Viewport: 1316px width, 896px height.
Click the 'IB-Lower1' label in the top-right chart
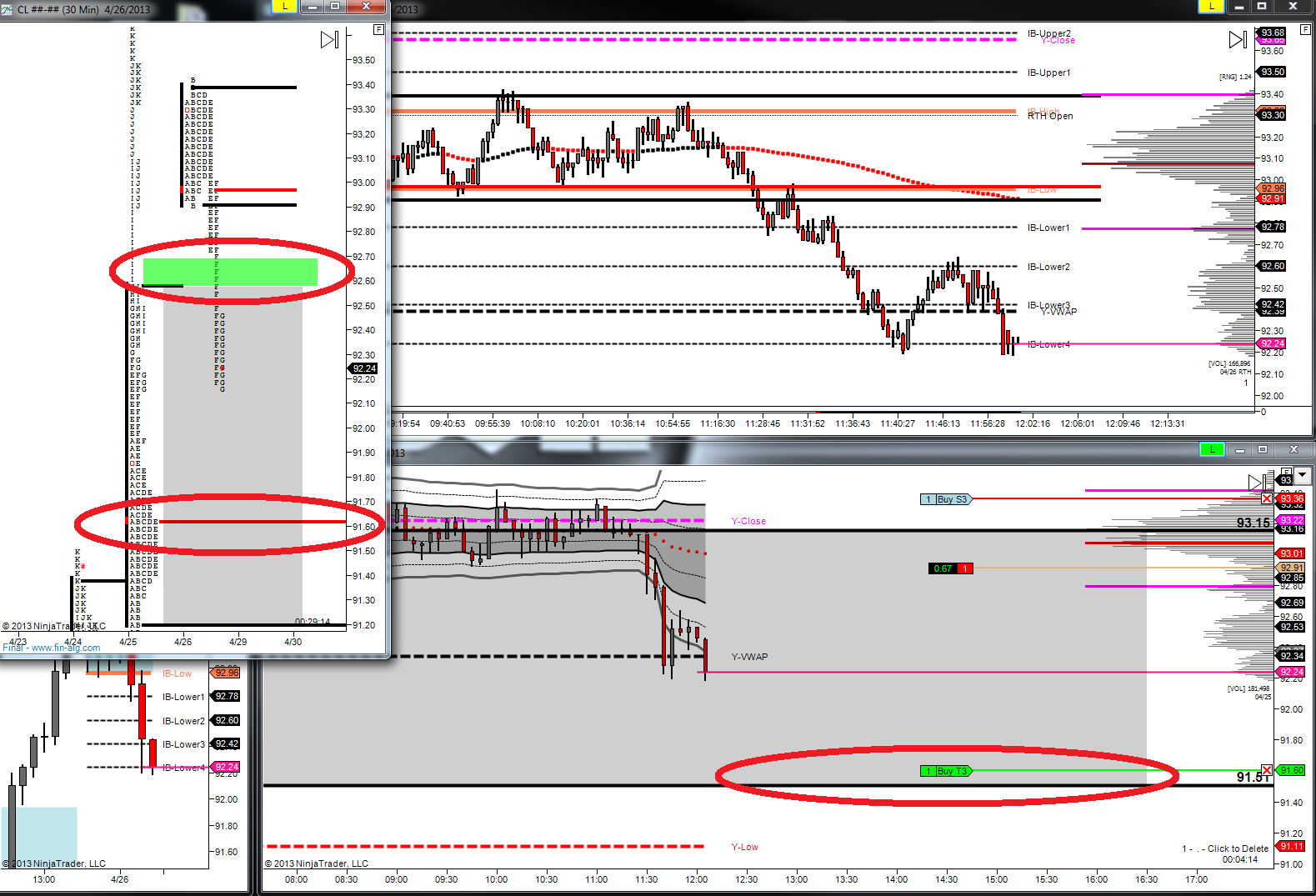pyautogui.click(x=1048, y=228)
